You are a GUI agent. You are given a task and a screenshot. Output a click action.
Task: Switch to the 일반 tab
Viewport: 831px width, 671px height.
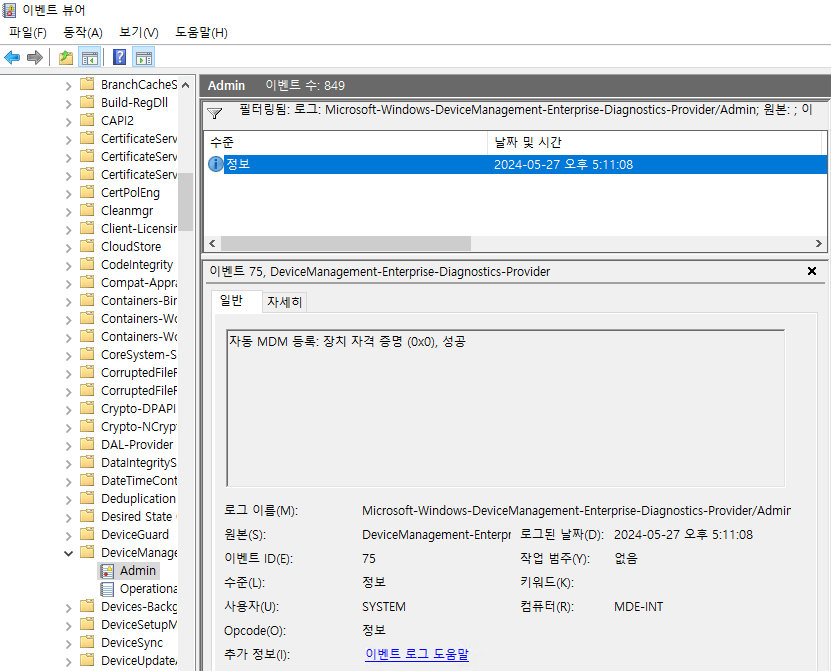(x=236, y=301)
